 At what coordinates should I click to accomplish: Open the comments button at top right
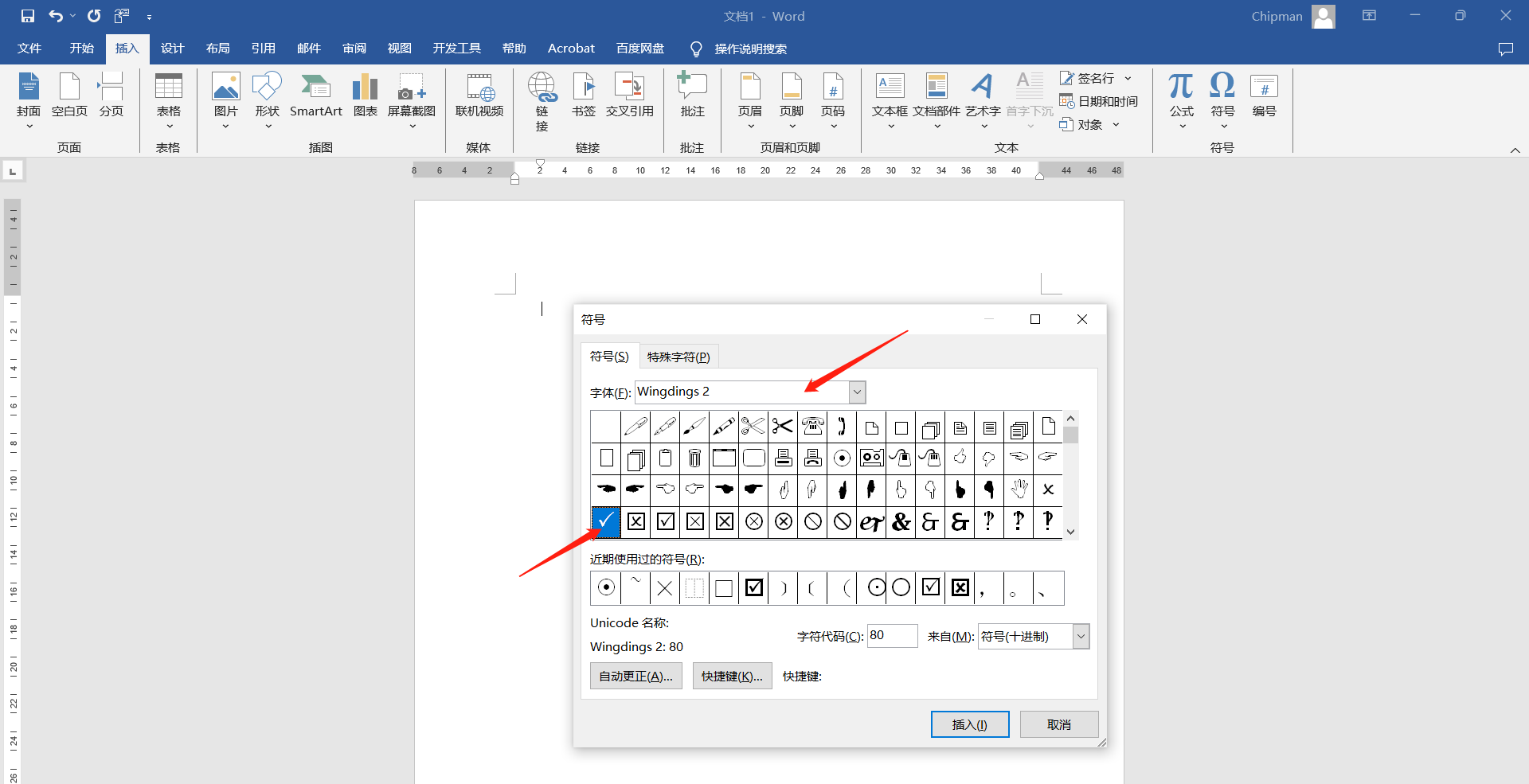point(1505,49)
